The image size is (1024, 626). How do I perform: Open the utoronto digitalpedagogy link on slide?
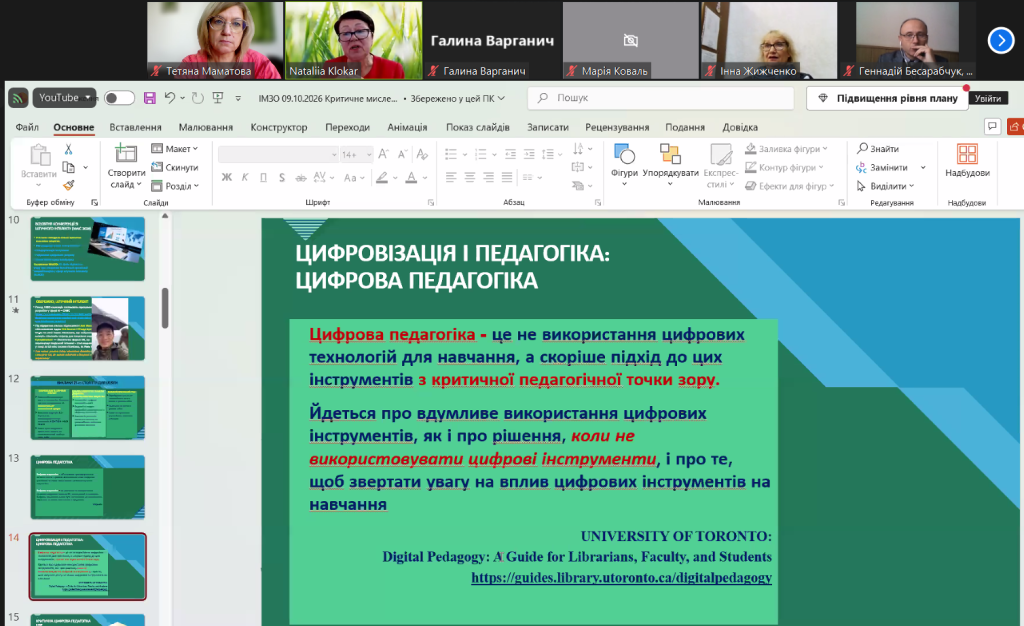[621, 578]
